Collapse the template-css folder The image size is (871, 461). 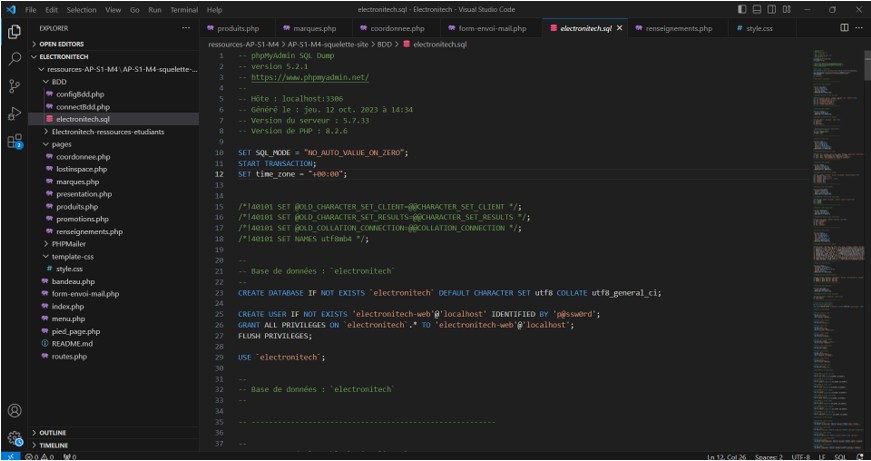pyautogui.click(x=113, y=257)
